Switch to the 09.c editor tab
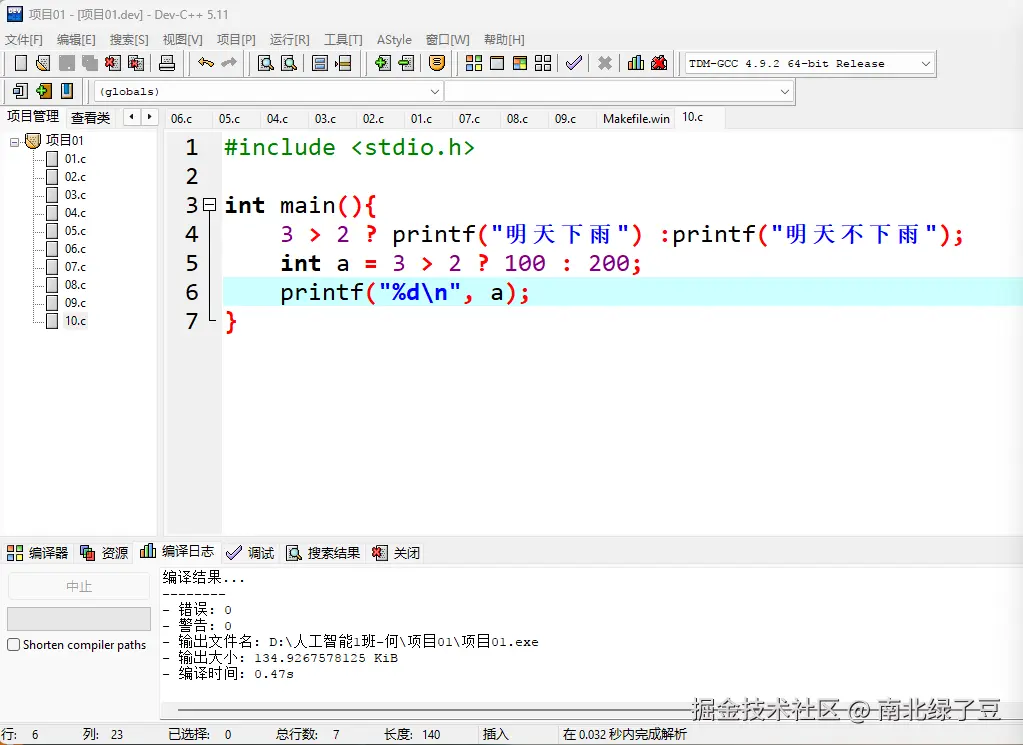 pos(565,119)
